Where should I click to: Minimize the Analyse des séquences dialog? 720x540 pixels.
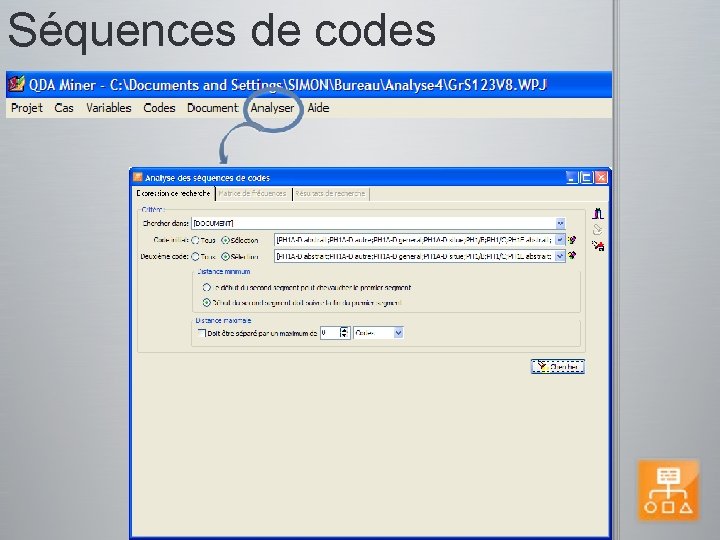tap(572, 177)
